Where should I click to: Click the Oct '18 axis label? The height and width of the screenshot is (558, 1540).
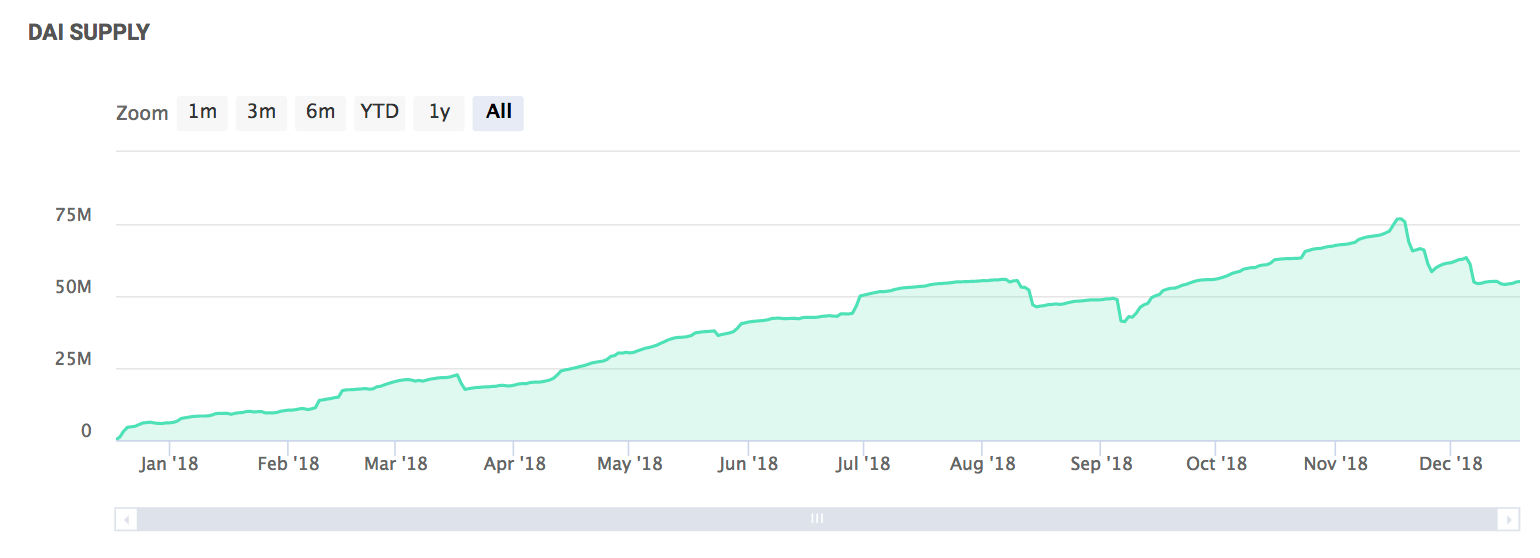1216,464
